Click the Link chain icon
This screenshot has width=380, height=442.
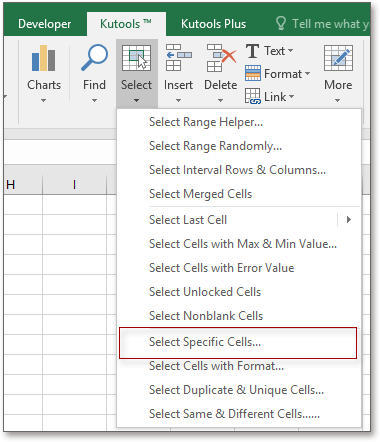click(x=253, y=96)
